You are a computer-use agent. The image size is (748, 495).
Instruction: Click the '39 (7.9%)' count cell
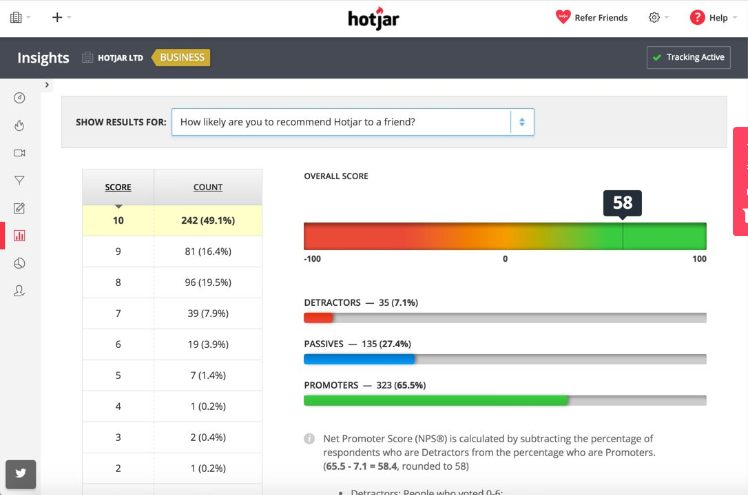[x=208, y=313]
